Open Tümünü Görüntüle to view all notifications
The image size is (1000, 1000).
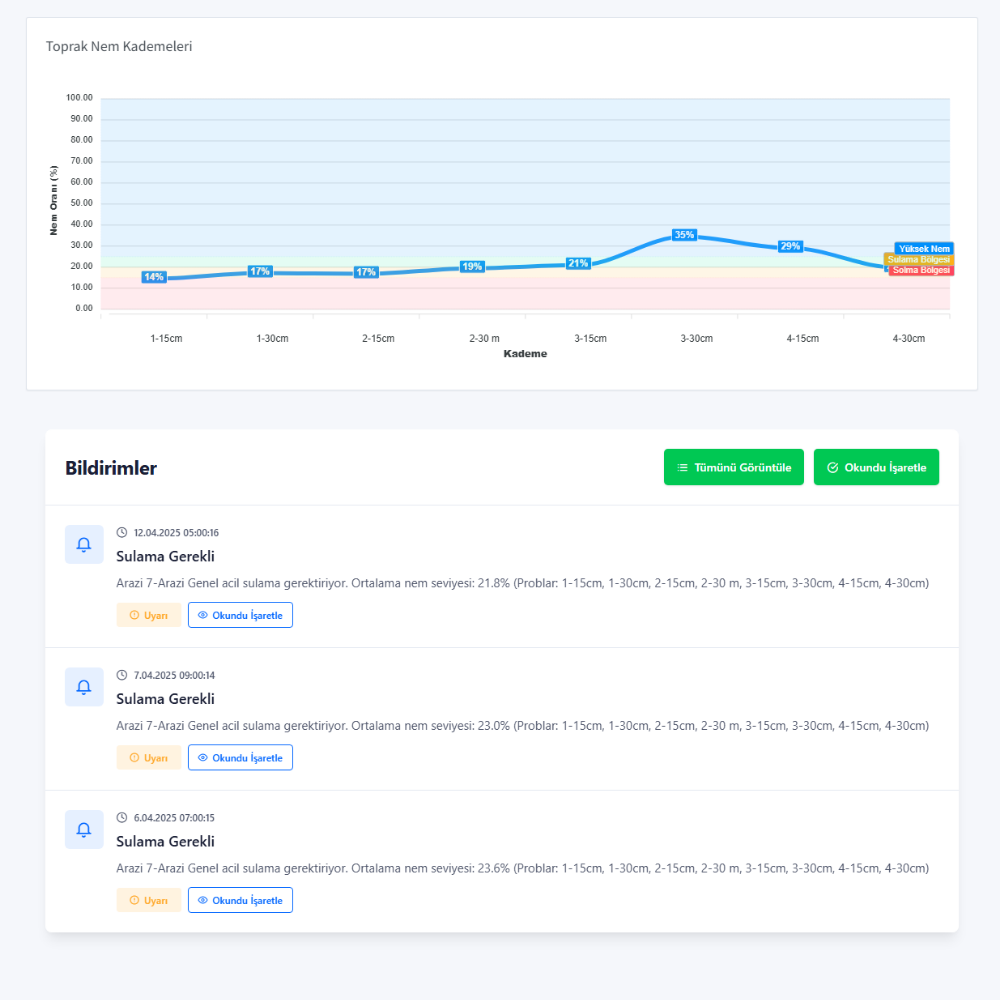[x=733, y=467]
